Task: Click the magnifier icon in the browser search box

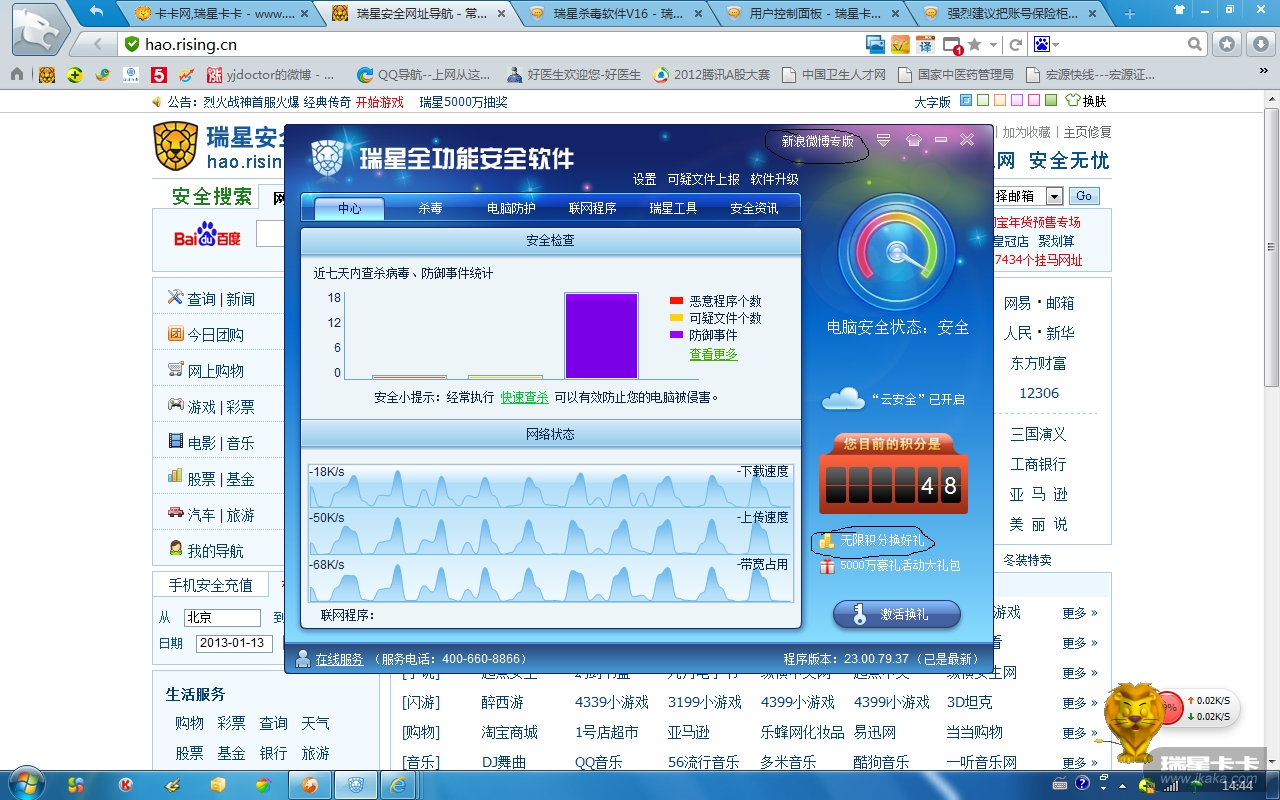Action: point(1195,45)
